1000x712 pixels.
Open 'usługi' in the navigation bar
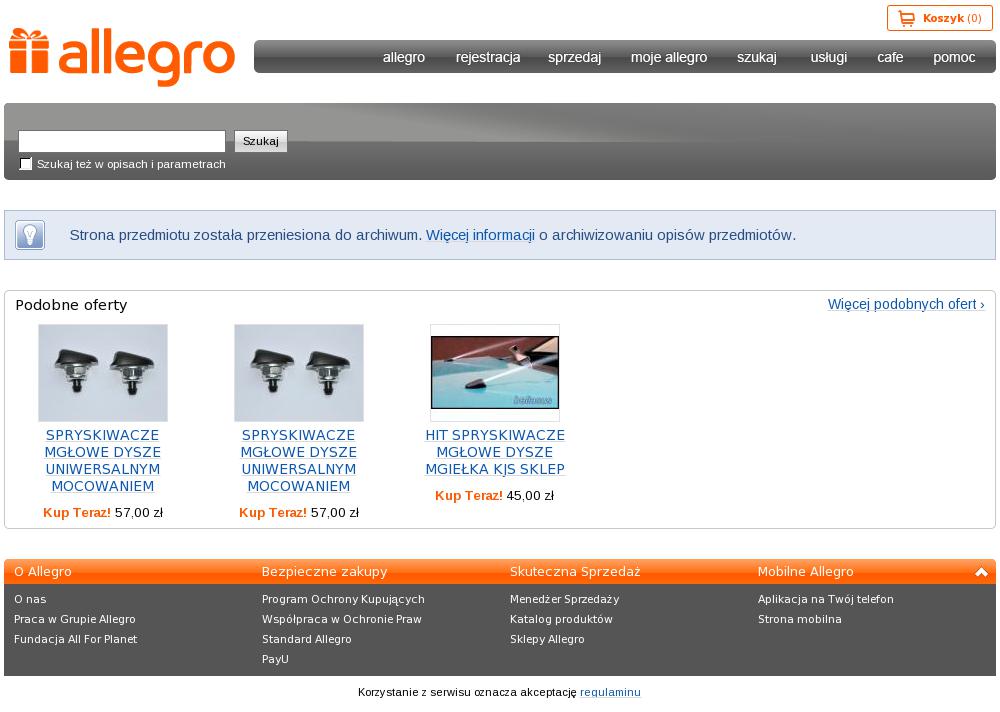tap(828, 57)
